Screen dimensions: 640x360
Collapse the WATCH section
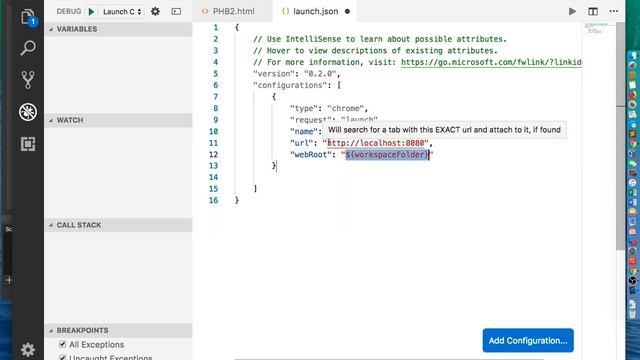point(118,120)
